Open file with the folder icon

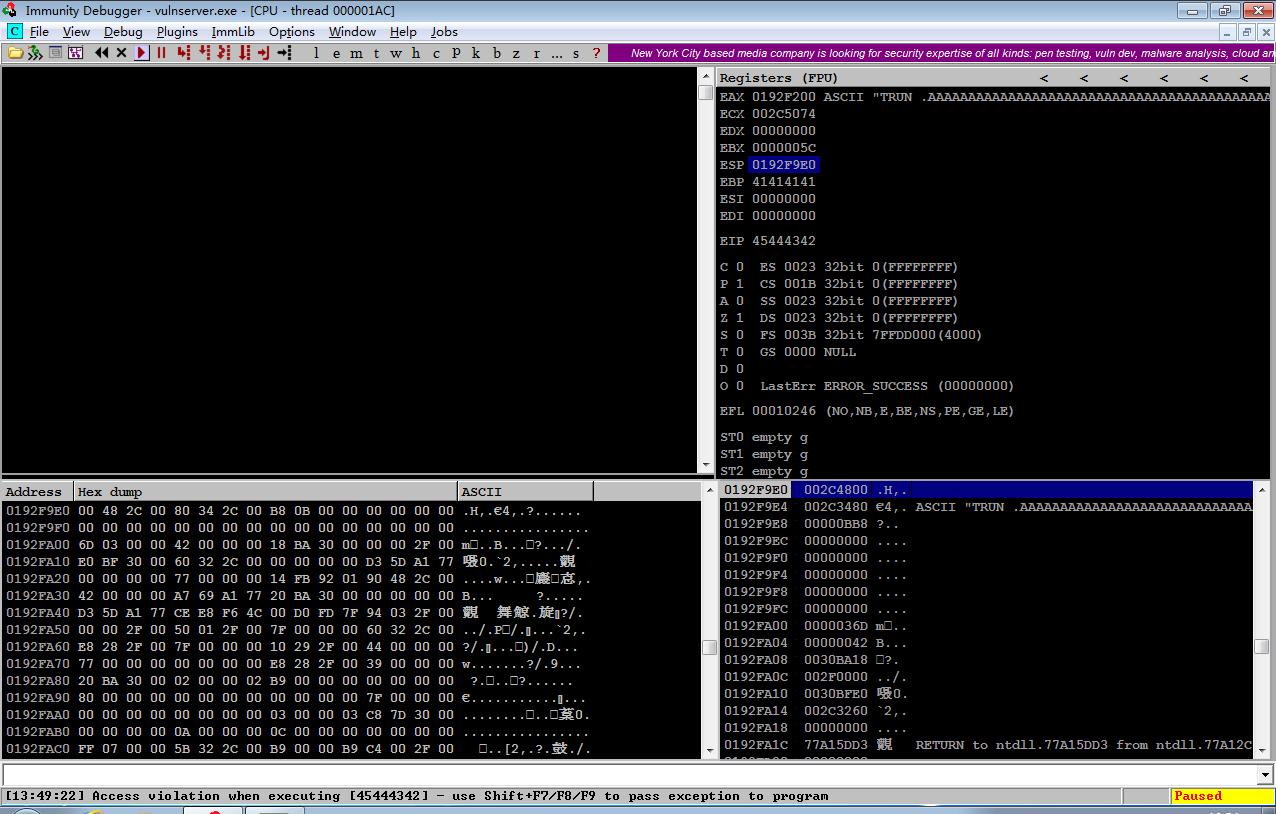(15, 53)
